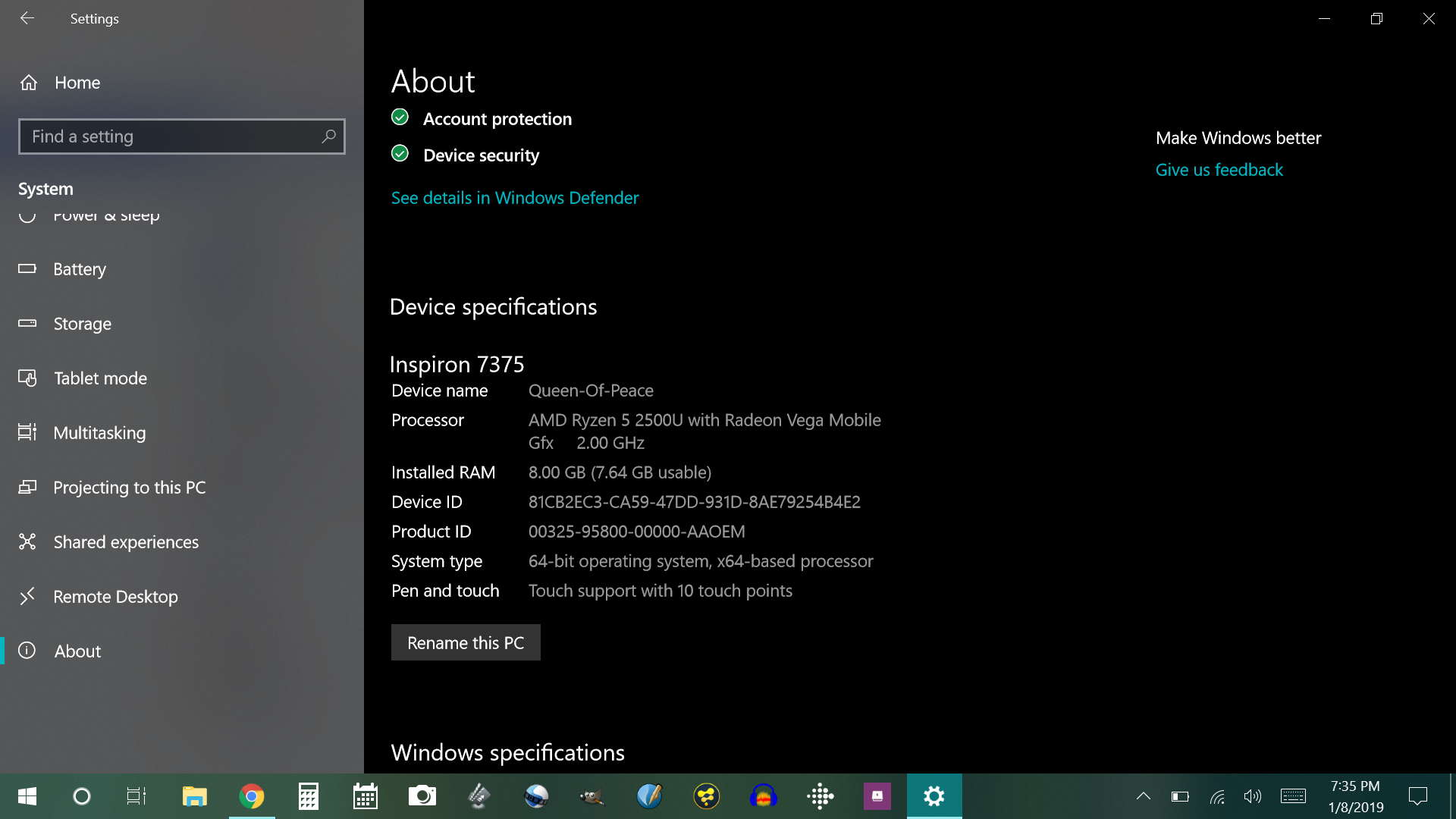Click the Tablet mode sidebar icon

pos(27,378)
